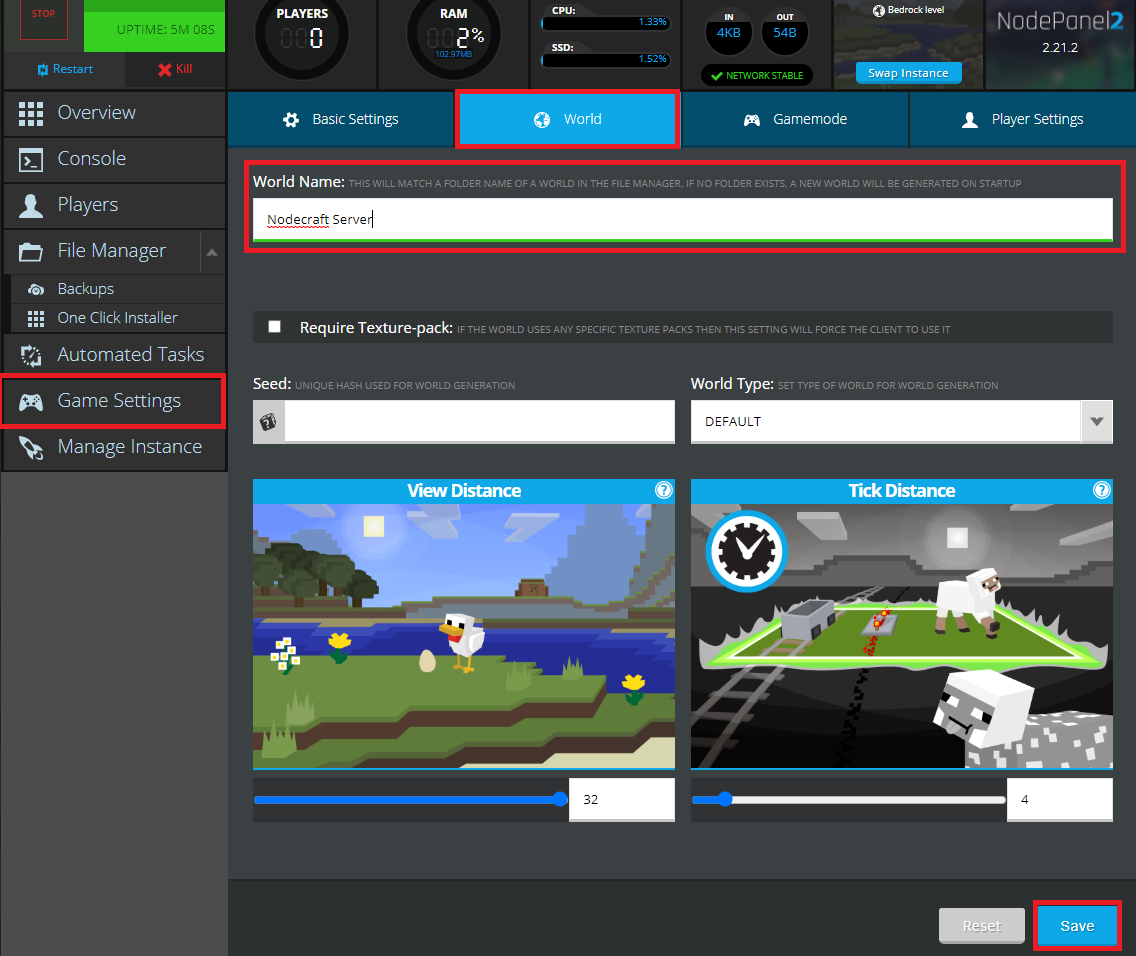Switch to the Gamemode tab

point(795,119)
